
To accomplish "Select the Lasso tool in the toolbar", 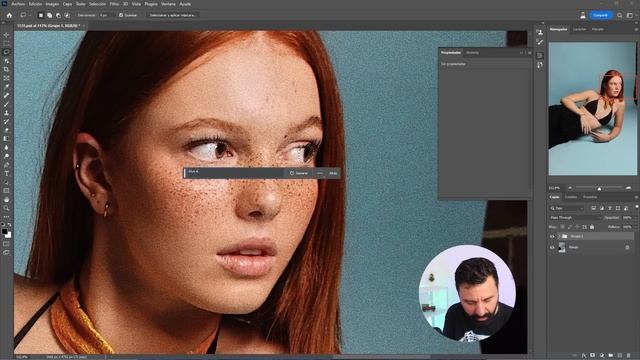I will [x=6, y=52].
